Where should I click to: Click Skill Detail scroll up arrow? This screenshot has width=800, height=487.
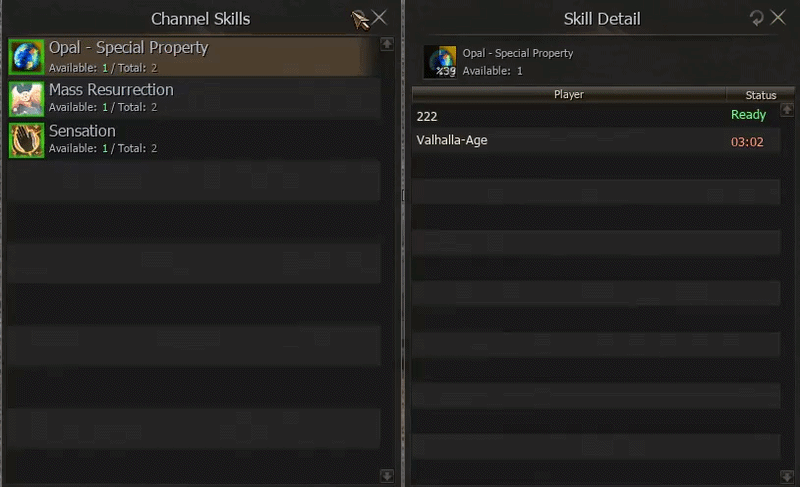(787, 110)
